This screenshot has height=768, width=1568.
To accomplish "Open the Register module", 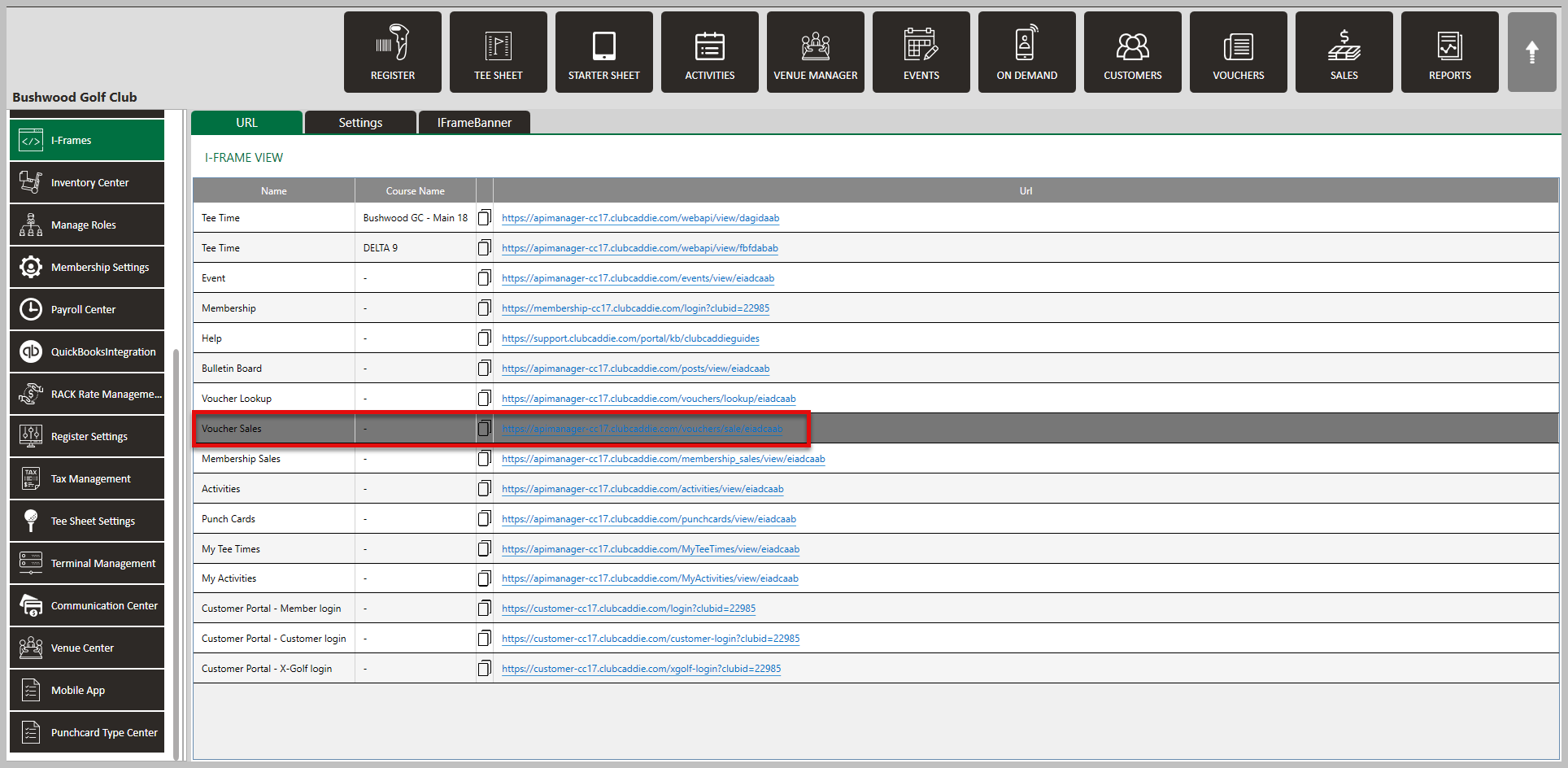I will pos(393,52).
